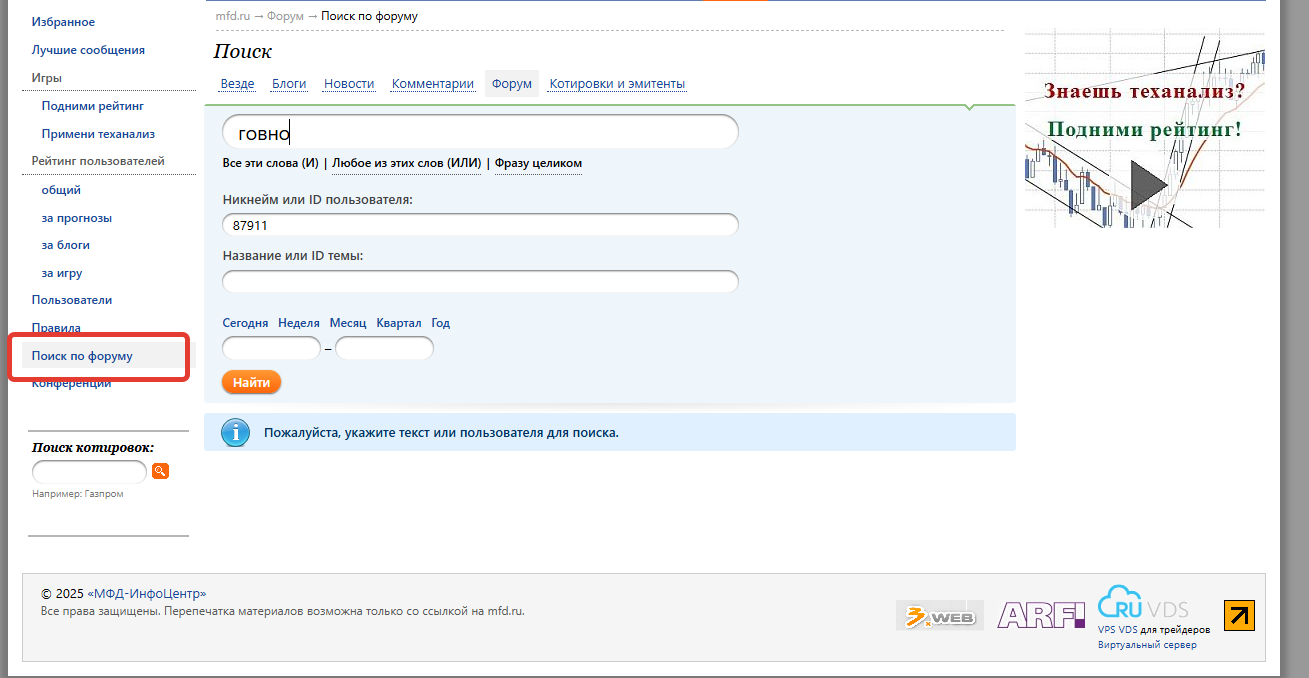Switch to the Блоги search tab
The width and height of the screenshot is (1309, 678).
point(289,84)
